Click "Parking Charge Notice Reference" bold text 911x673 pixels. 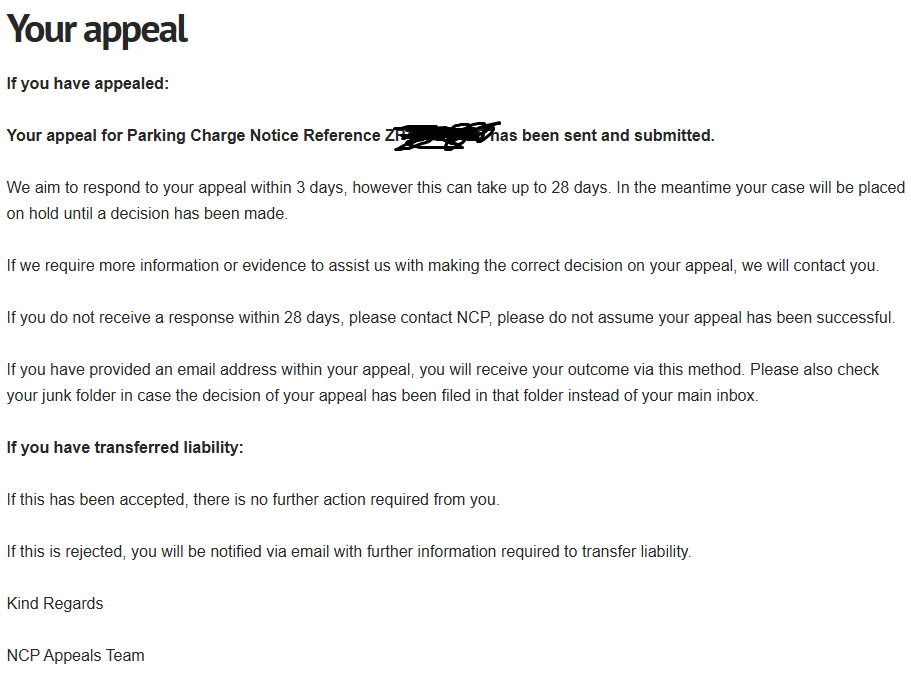point(254,136)
